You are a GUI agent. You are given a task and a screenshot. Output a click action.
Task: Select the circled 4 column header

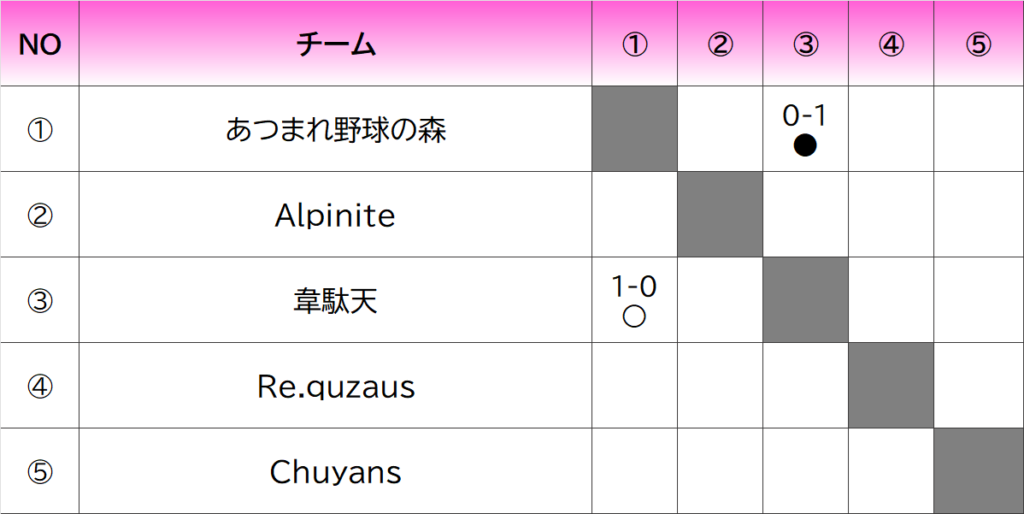[x=891, y=45]
